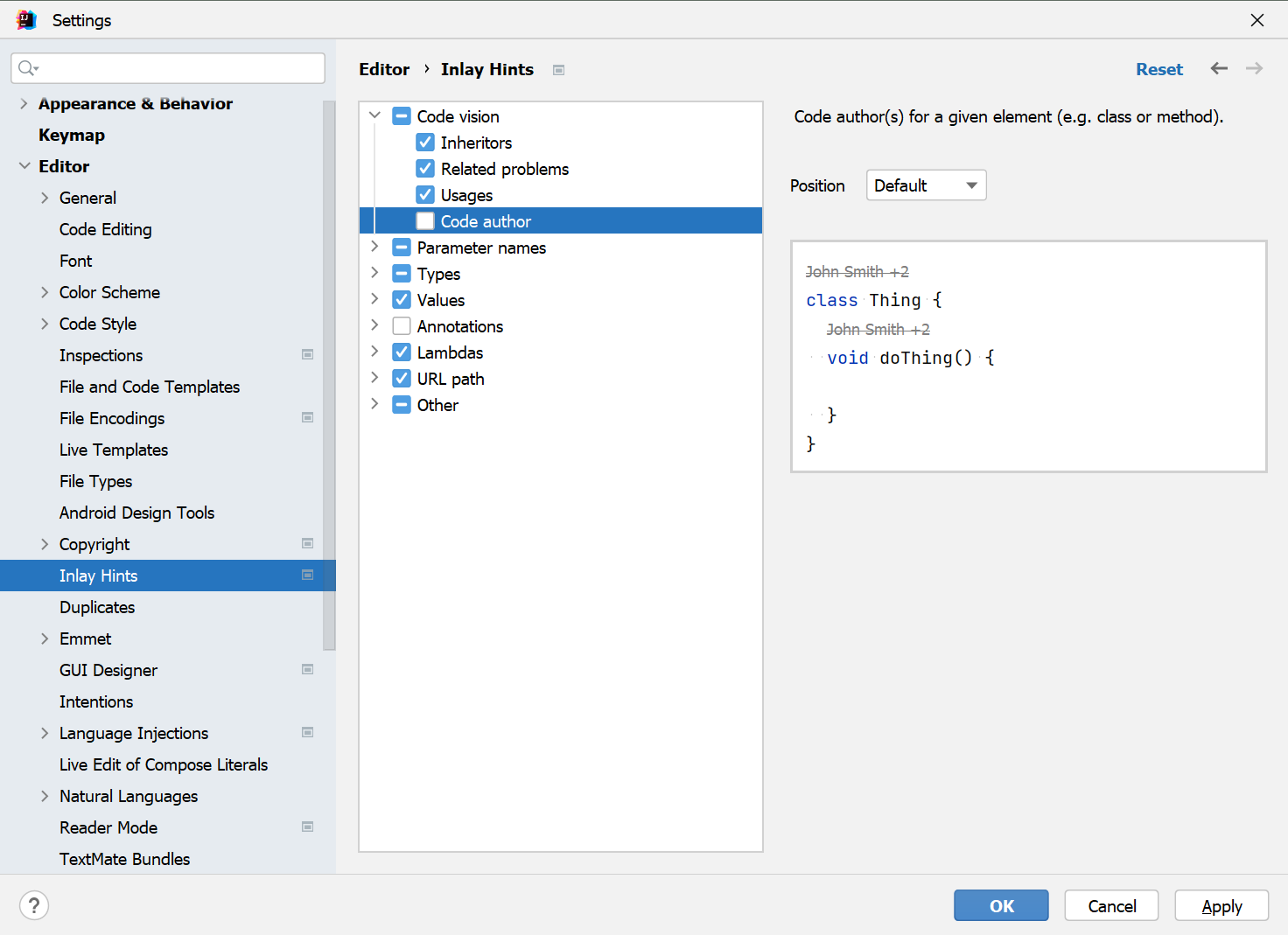The width and height of the screenshot is (1288, 935).
Task: Open the File Types page
Action: pos(95,481)
